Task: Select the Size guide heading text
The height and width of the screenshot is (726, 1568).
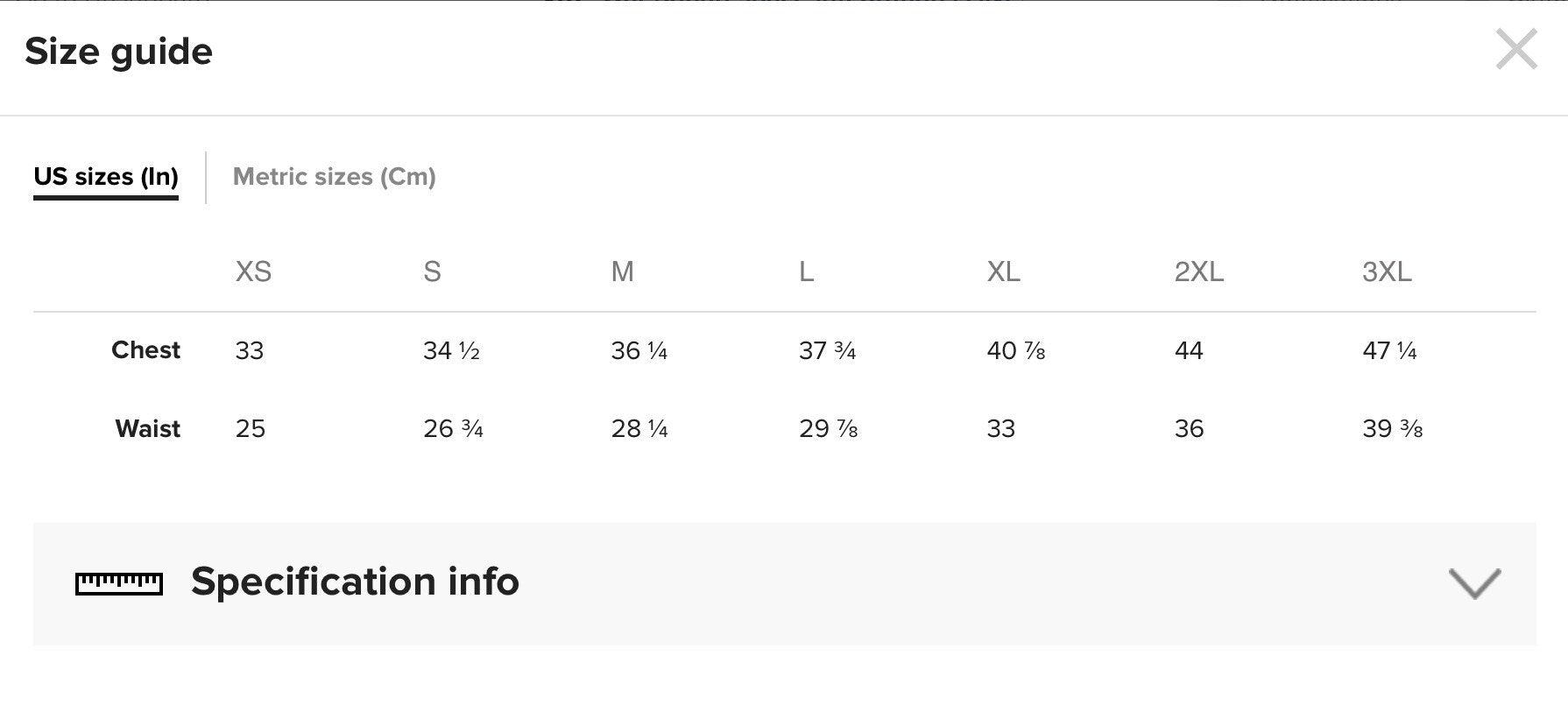Action: click(x=118, y=52)
